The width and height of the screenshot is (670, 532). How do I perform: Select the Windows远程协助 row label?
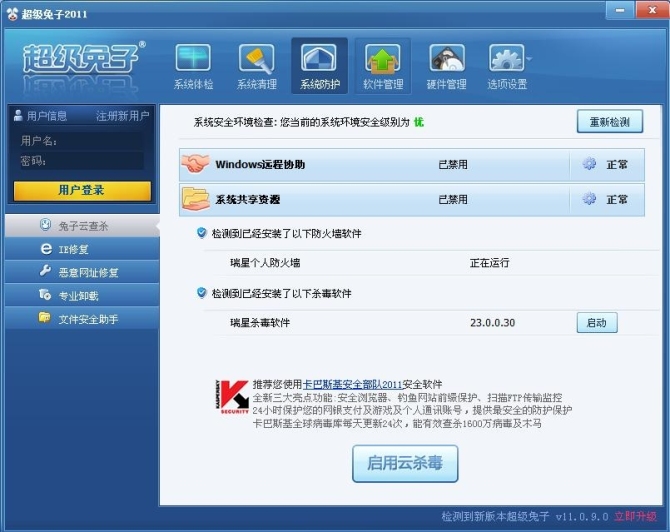260,165
